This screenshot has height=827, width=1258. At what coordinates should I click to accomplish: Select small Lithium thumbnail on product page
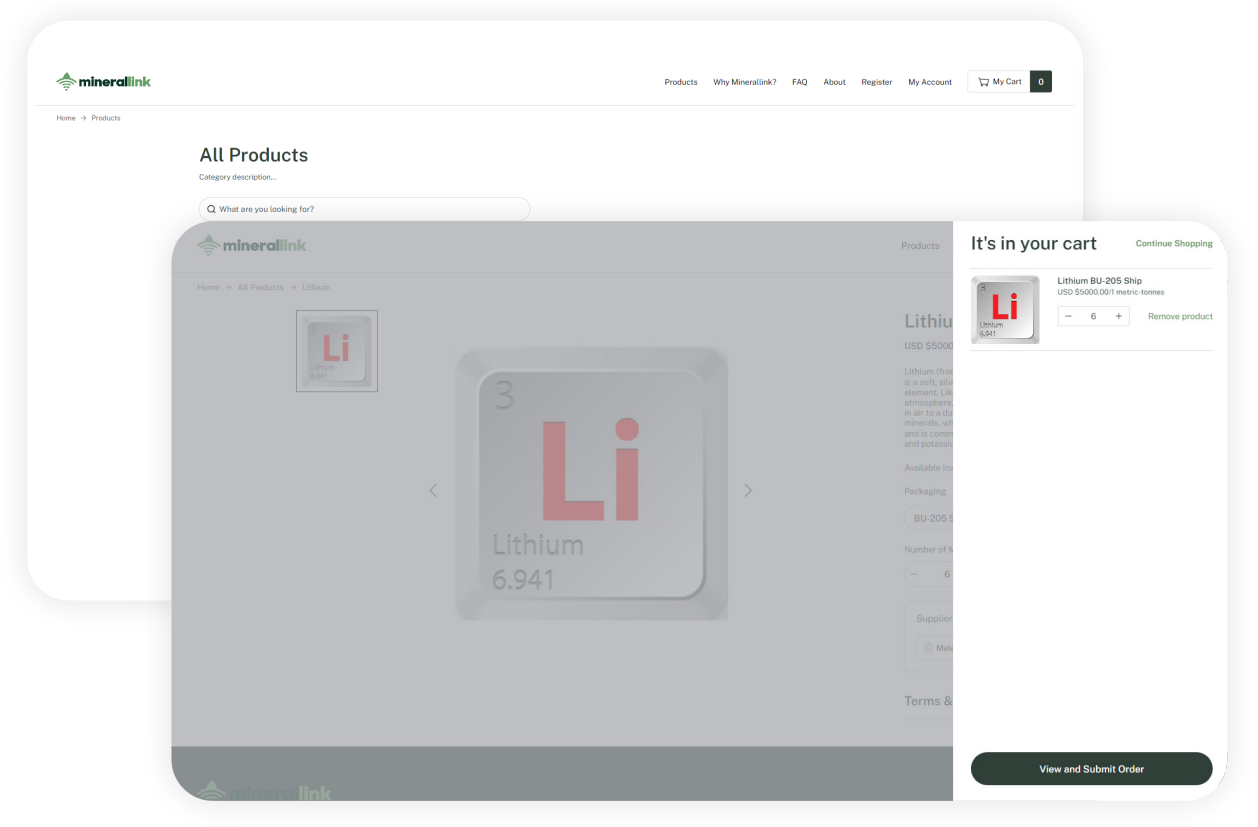337,351
